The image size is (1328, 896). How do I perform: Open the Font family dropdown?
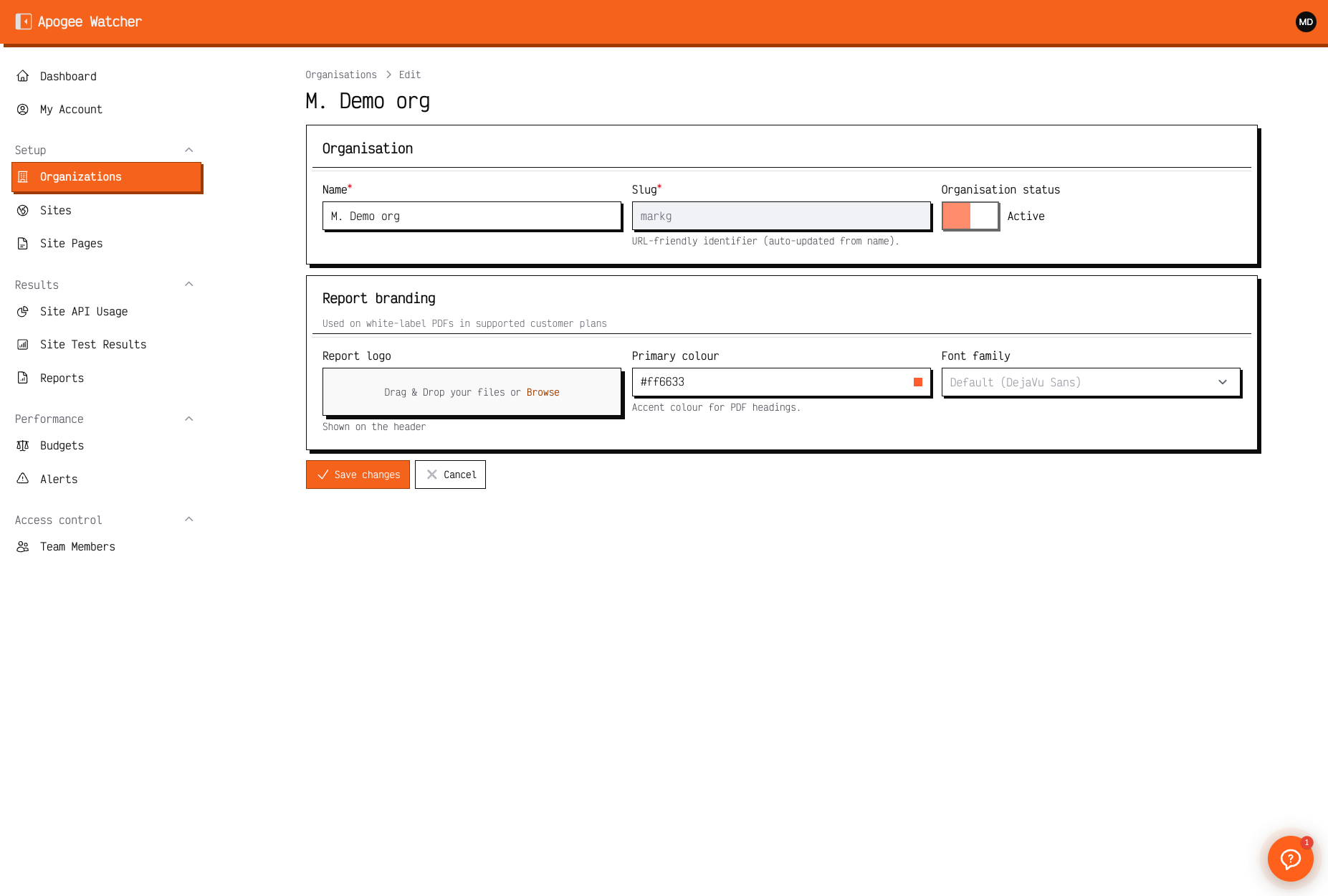coord(1091,382)
